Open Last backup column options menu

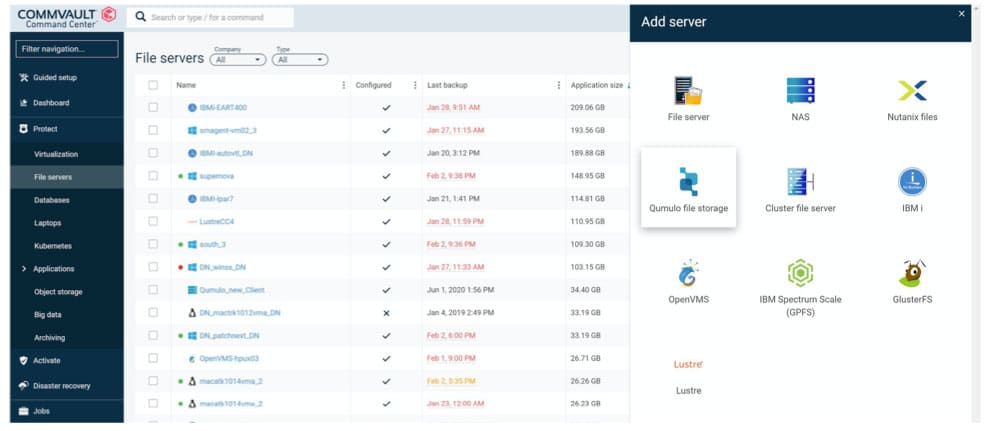[x=559, y=85]
